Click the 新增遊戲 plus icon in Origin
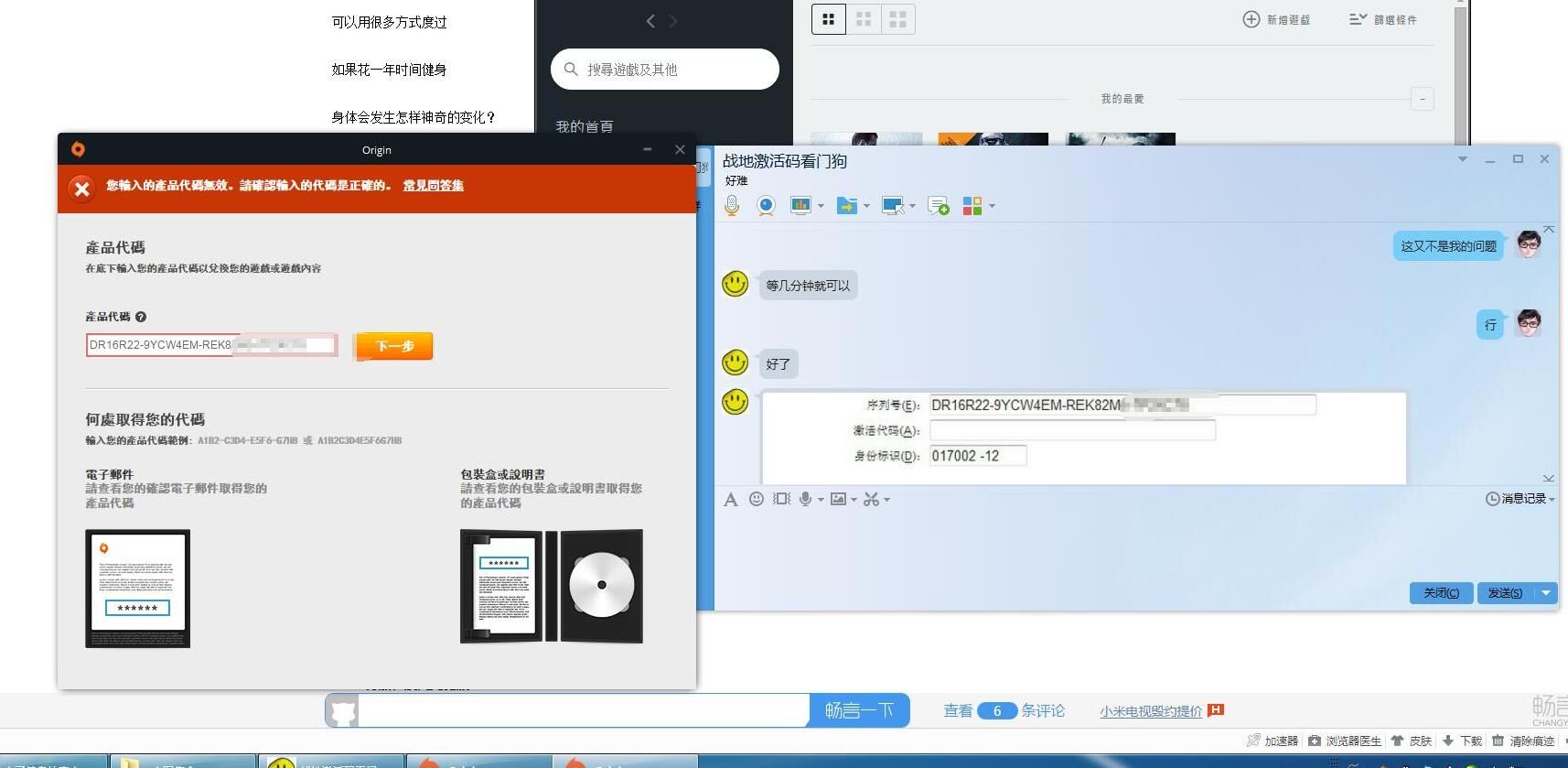The width and height of the screenshot is (1568, 768). [x=1251, y=19]
